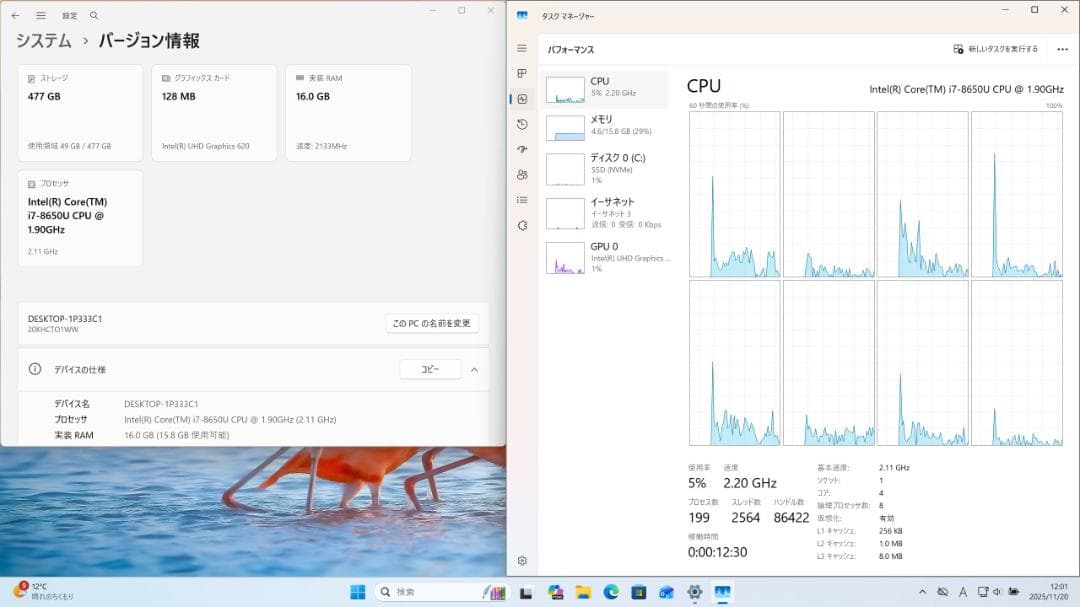Copy device specs with the コピー button
Screen dimensions: 1080x607
pos(430,368)
